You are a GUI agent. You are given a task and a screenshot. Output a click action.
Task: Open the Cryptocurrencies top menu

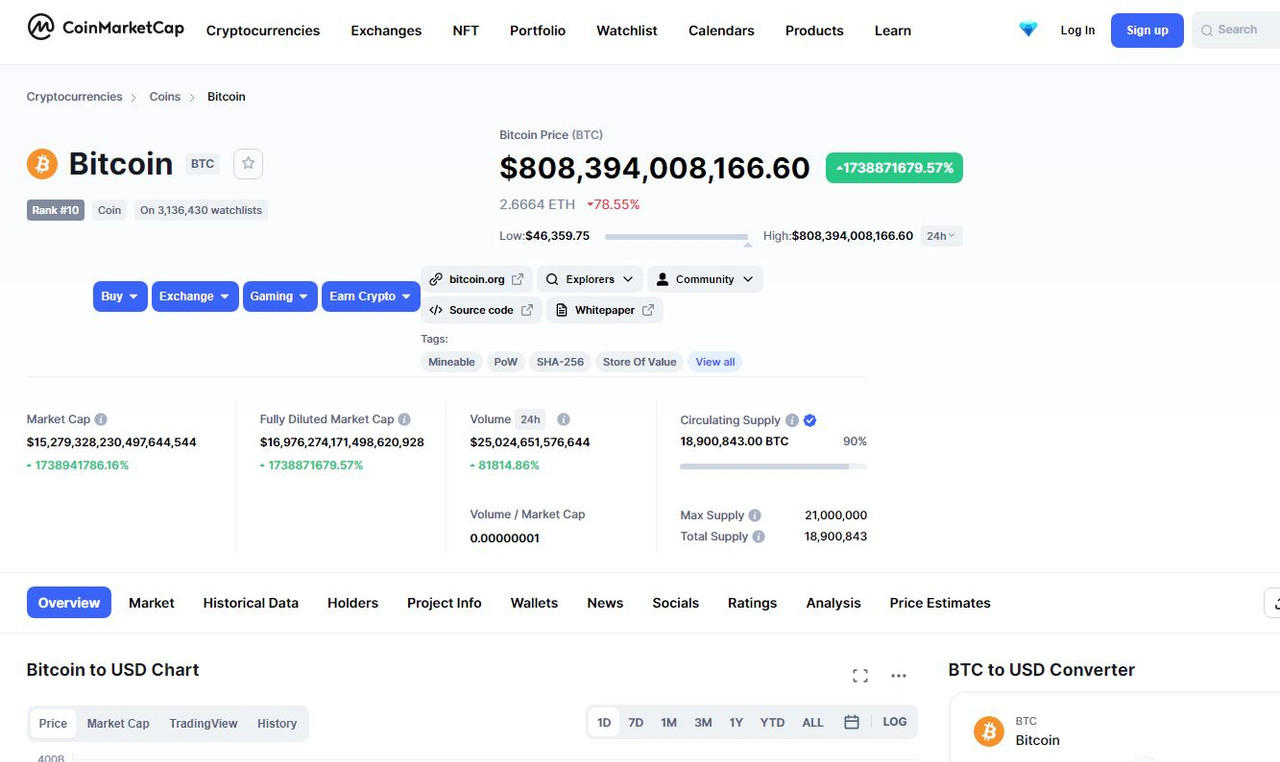[x=263, y=31]
